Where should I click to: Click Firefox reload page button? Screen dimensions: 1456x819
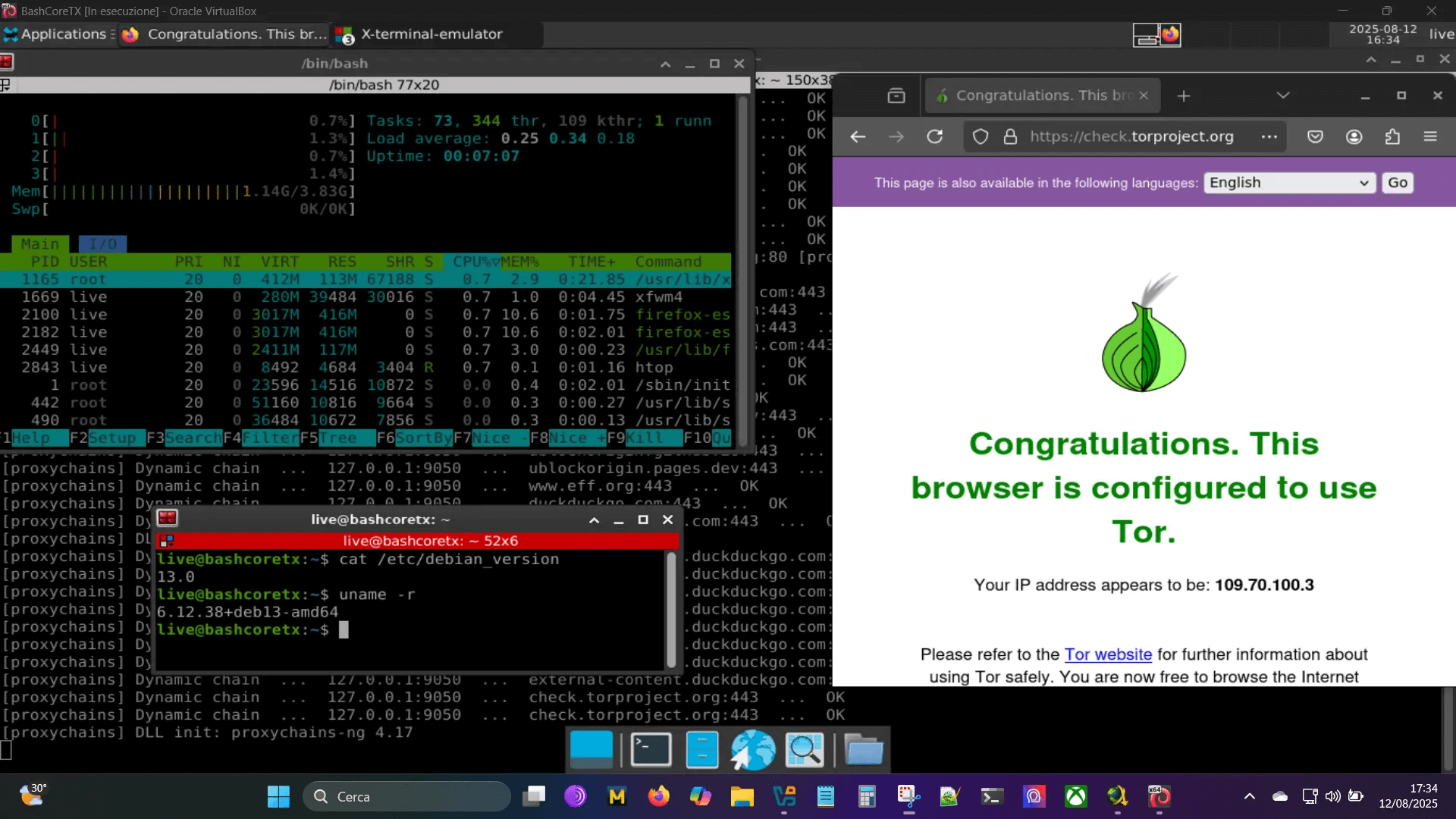(934, 136)
